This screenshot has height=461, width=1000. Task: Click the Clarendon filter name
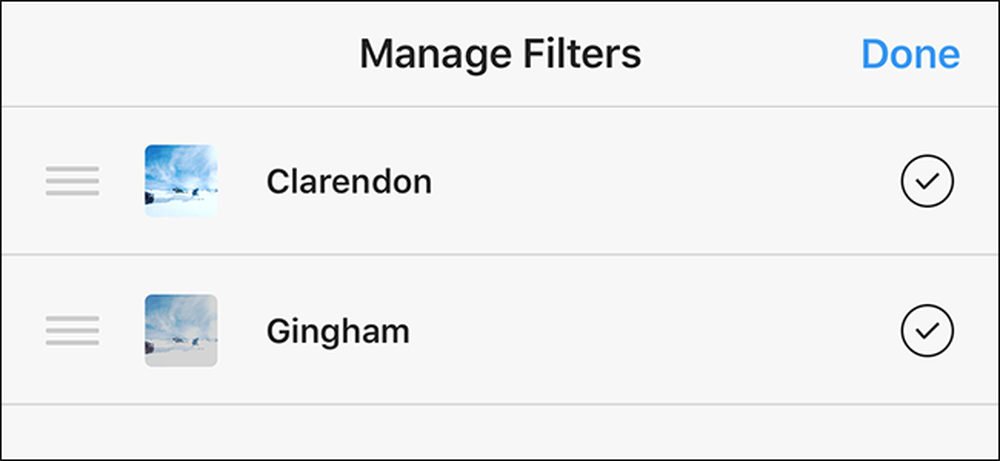(x=349, y=182)
